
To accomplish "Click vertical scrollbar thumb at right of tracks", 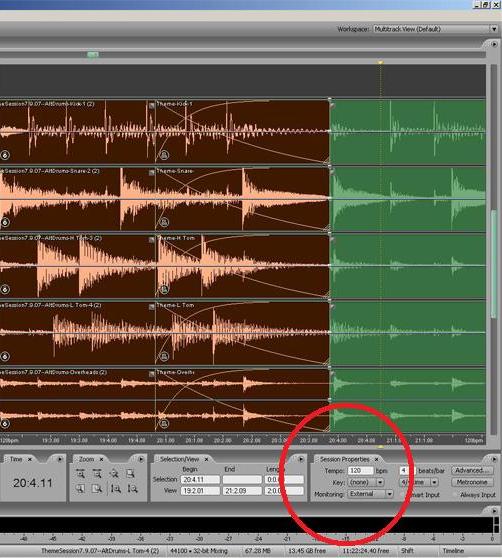I will point(493,264).
